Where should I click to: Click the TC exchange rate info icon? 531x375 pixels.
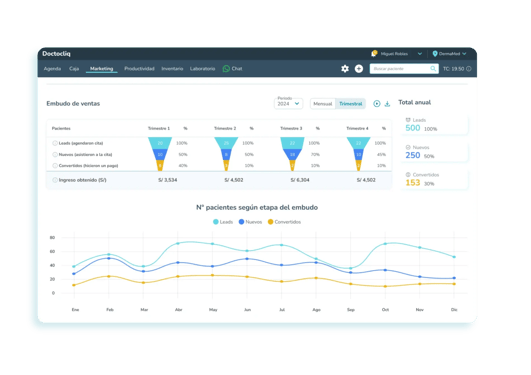tap(469, 69)
